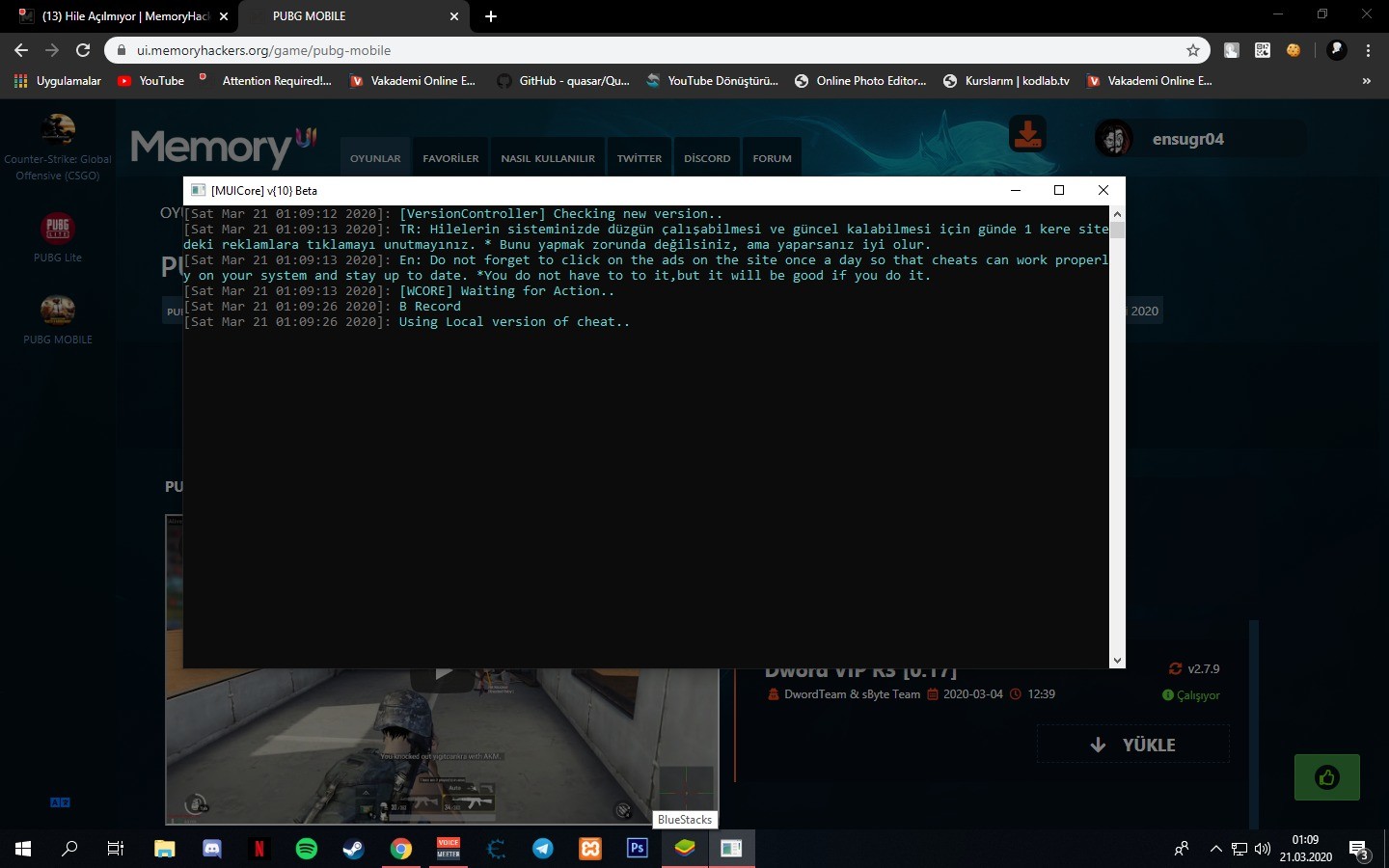
Task: Open the taskbar clock and calendar
Action: [x=1305, y=849]
